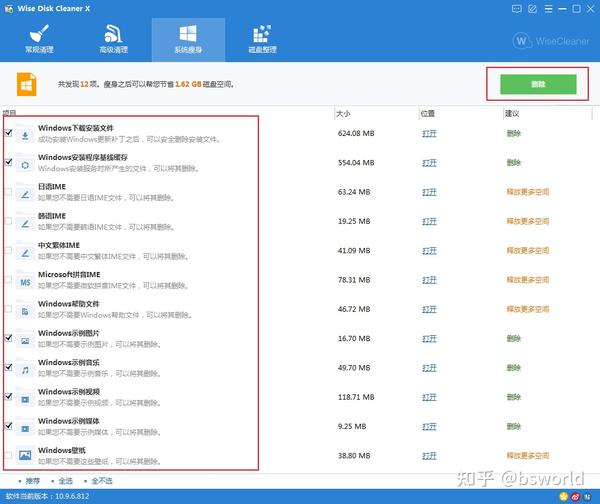Open the 常规清理 common cleaner tab
The image size is (600, 504).
pos(39,39)
